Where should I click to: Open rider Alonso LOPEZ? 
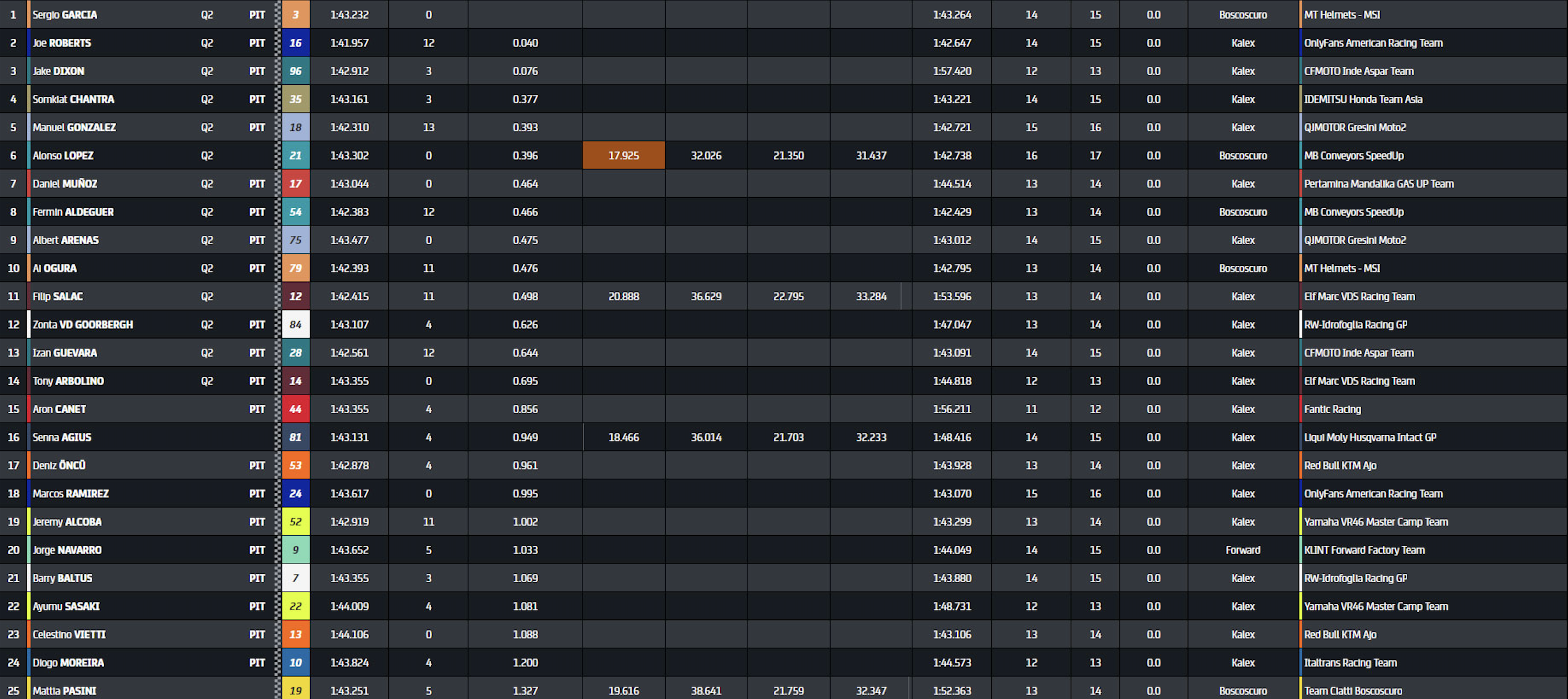point(63,155)
